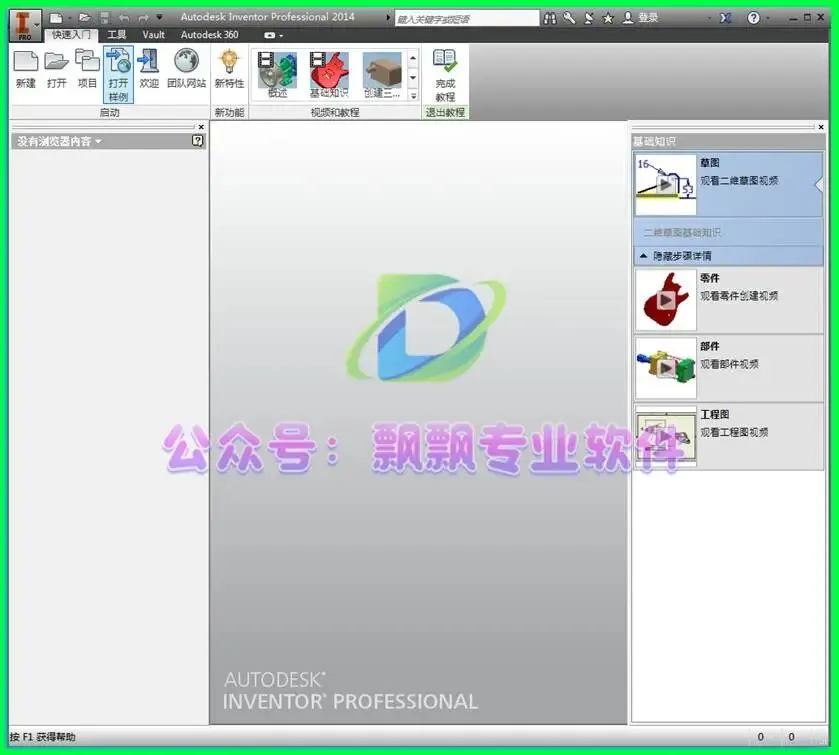839x755 pixels.
Task: Switch to the 工具 ribbon tab
Action: (x=117, y=35)
